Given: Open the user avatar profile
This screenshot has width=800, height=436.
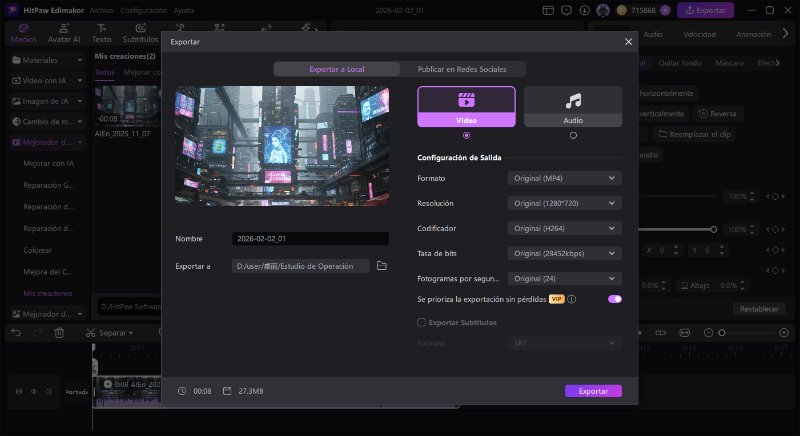Looking at the screenshot, I should [603, 10].
